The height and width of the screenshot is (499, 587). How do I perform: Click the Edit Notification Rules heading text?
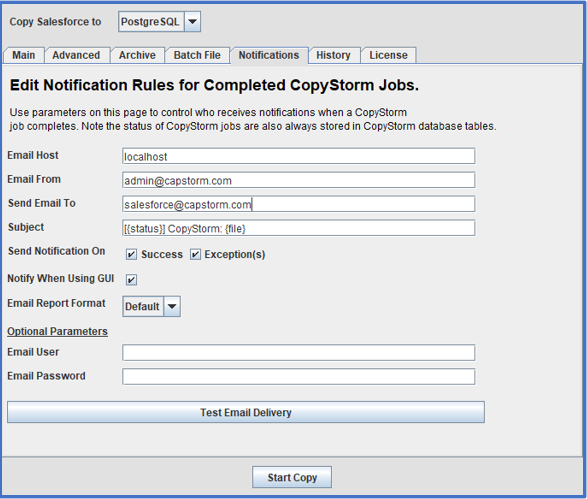(214, 85)
